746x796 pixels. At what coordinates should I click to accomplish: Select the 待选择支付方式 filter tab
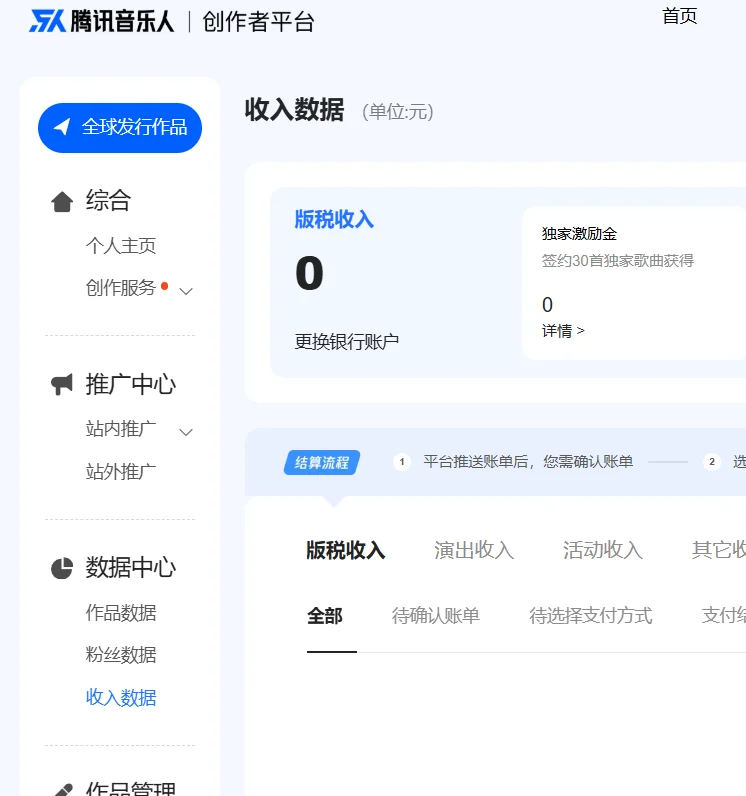coord(591,616)
